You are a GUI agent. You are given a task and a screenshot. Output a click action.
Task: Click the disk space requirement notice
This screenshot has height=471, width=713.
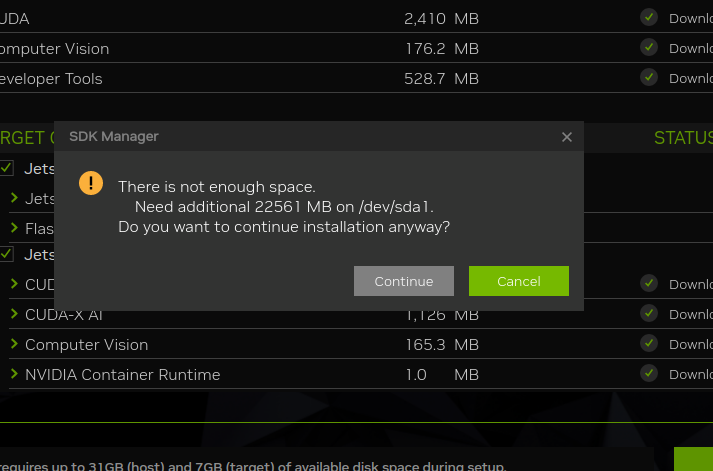pos(253,466)
